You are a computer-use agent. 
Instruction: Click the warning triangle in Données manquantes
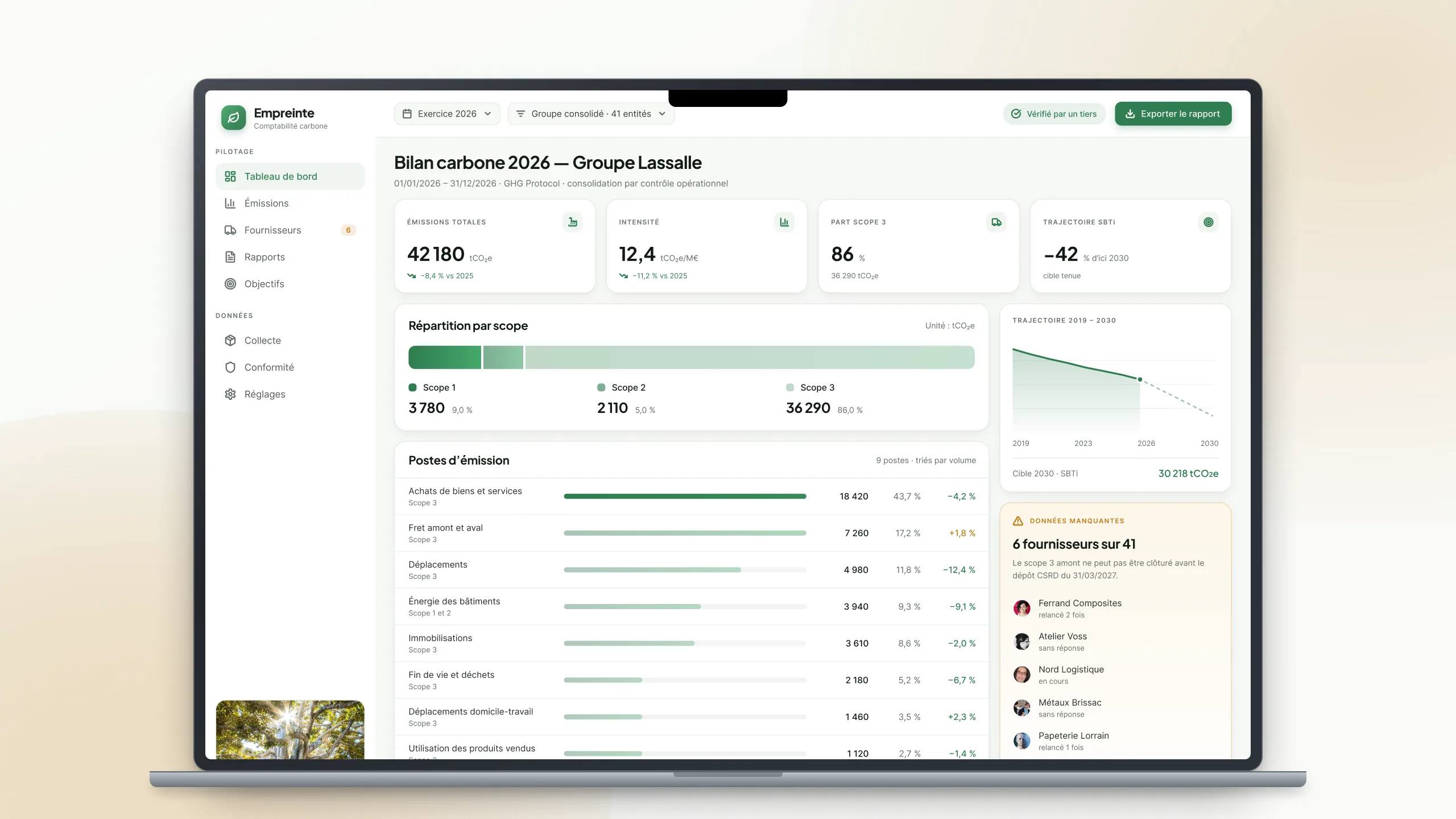[1018, 521]
